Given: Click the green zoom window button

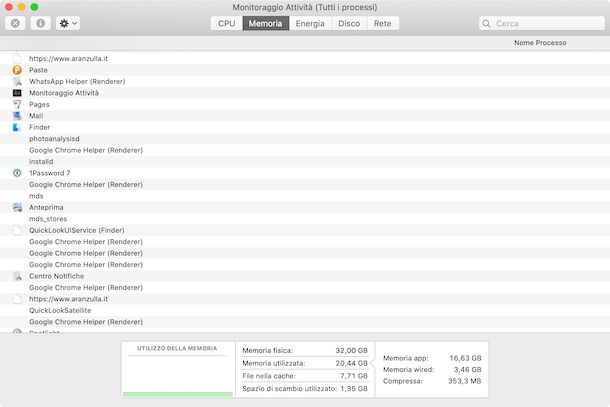Looking at the screenshot, I should 34,7.
